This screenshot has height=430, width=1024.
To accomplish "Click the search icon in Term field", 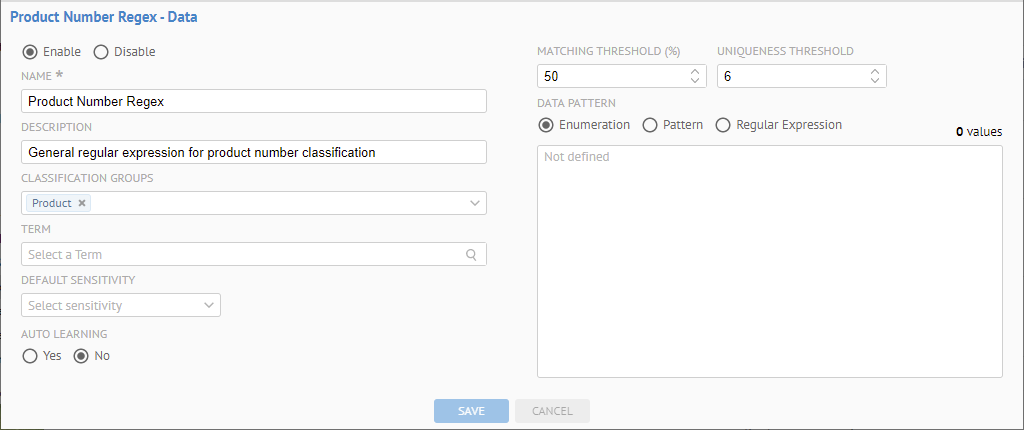I will (472, 254).
